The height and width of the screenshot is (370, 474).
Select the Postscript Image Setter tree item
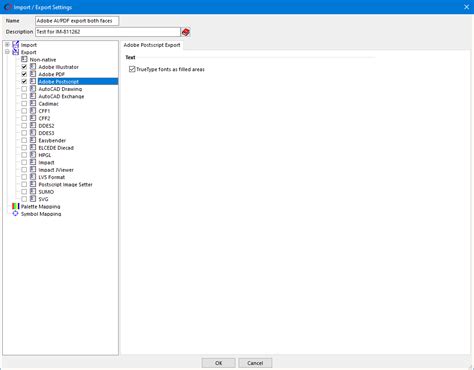coord(65,184)
